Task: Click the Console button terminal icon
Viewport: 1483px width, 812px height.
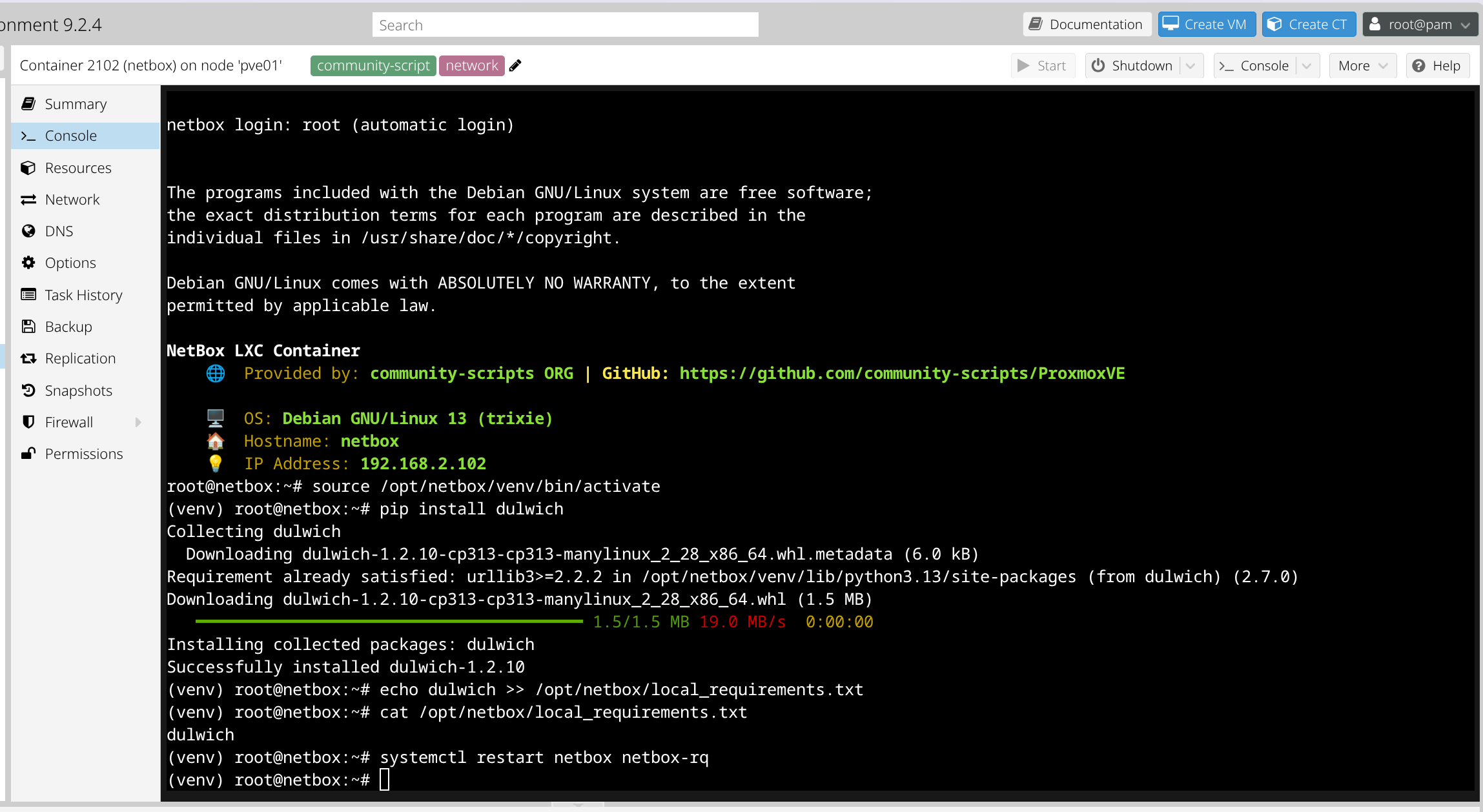Action: click(1227, 66)
